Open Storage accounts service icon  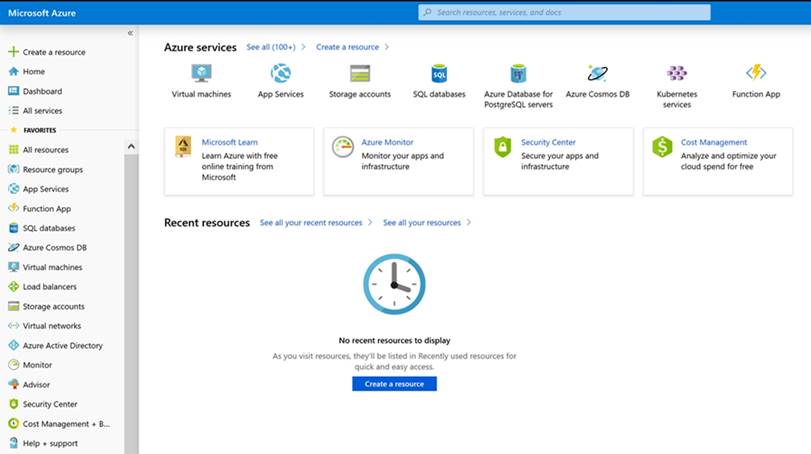pos(360,74)
